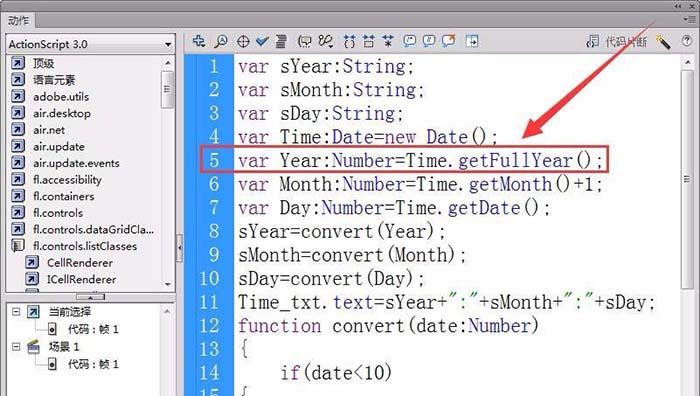Open the air.update.events package
Image resolution: width=700 pixels, height=396 pixels.
[x=76, y=163]
